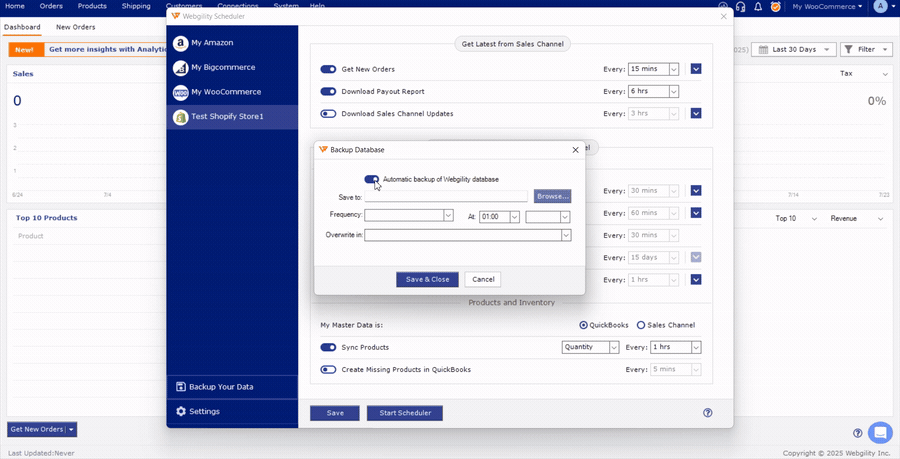
Task: Click the Filter button on dashboard
Action: pyautogui.click(x=867, y=50)
